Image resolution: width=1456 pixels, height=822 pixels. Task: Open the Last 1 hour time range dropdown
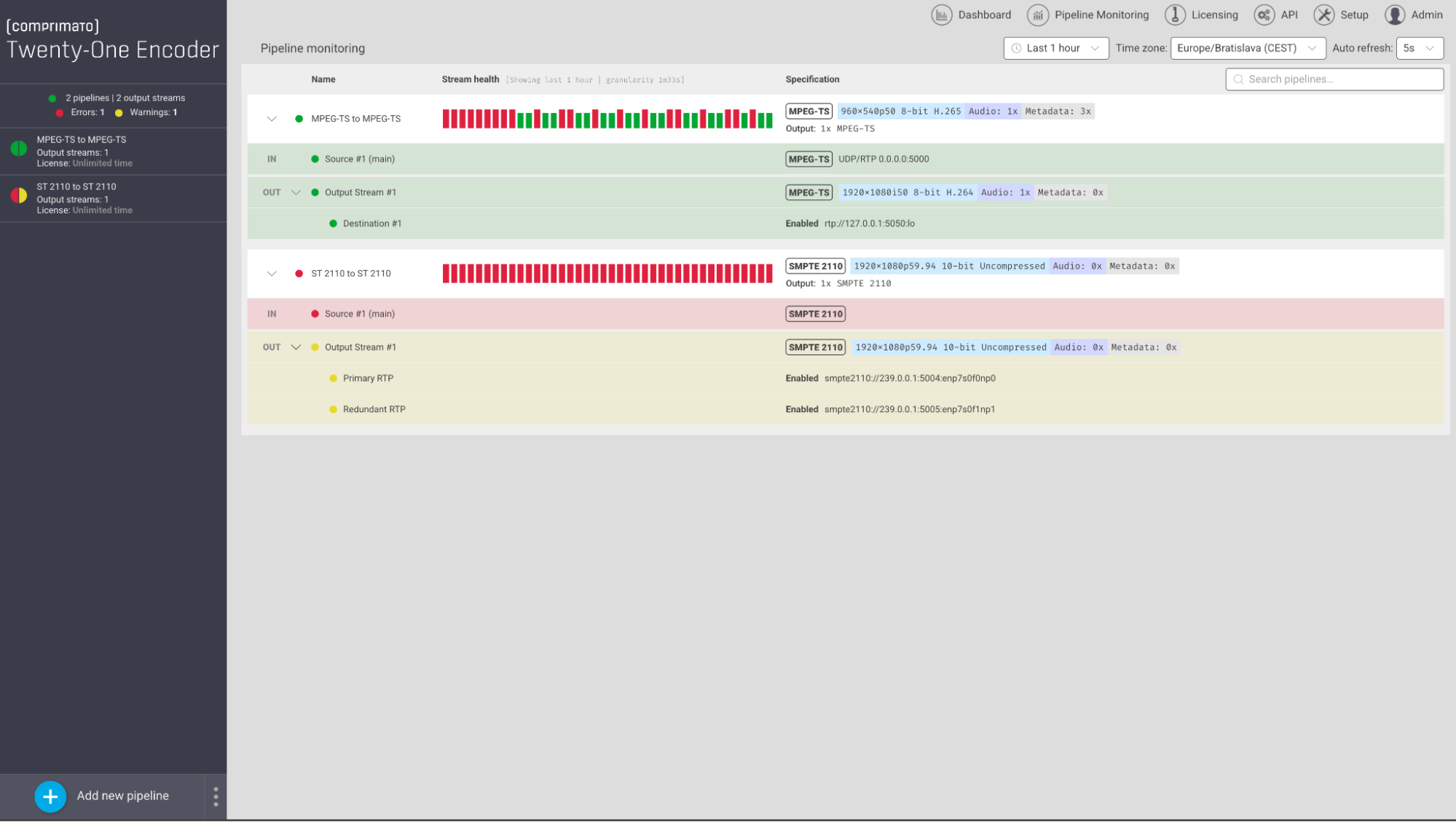1056,48
